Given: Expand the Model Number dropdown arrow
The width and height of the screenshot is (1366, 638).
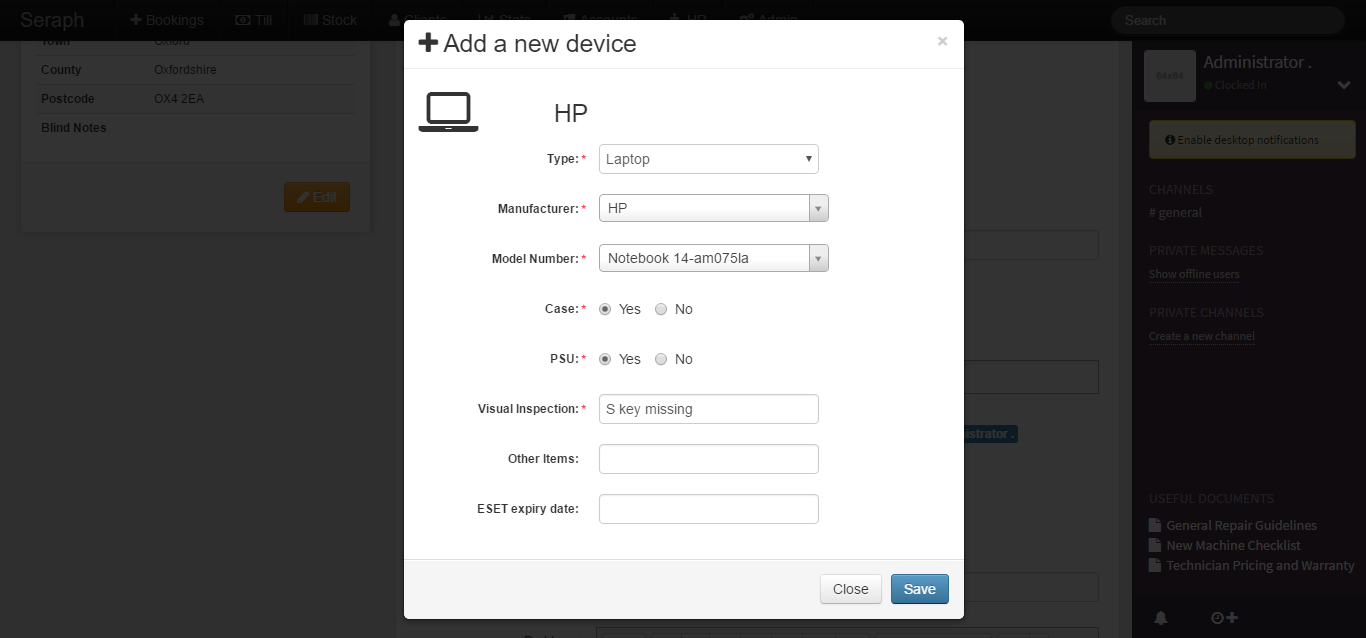Looking at the screenshot, I should tap(818, 259).
